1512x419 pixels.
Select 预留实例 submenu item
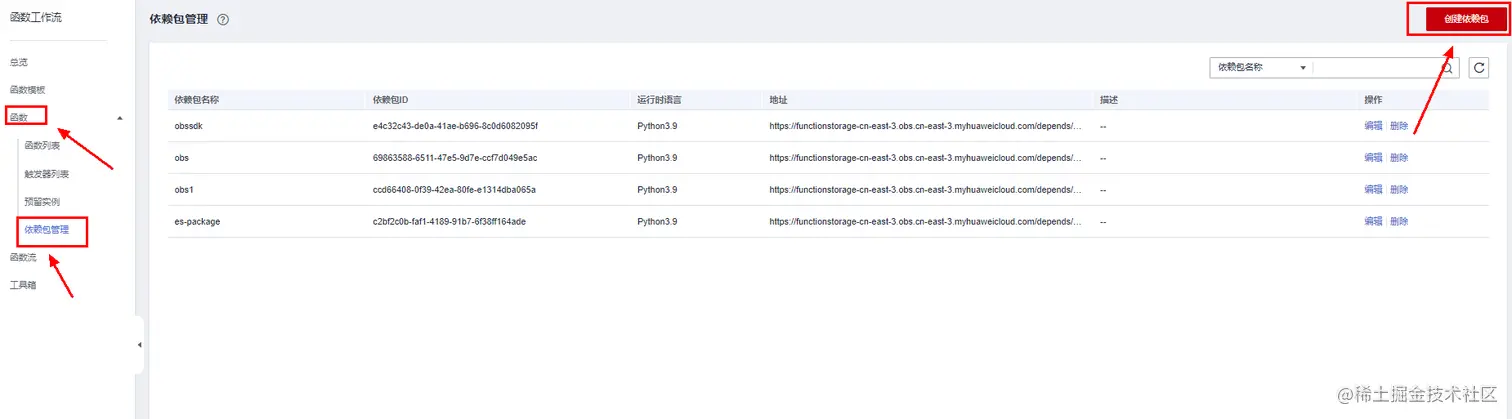(42, 202)
